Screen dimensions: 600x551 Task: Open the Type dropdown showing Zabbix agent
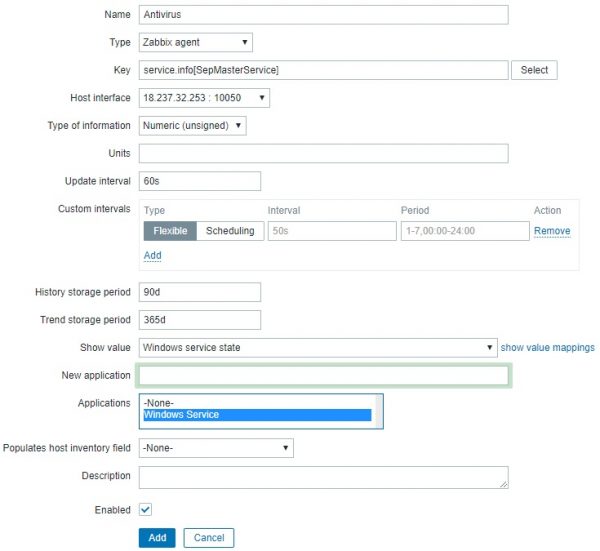point(195,42)
